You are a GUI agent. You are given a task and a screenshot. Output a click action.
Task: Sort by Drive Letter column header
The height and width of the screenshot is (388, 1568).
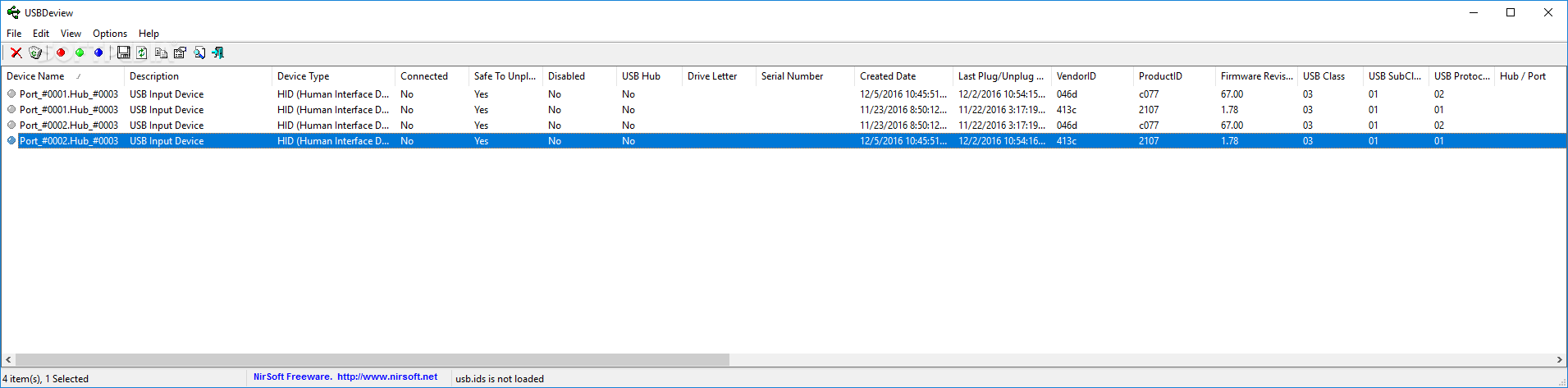[719, 76]
